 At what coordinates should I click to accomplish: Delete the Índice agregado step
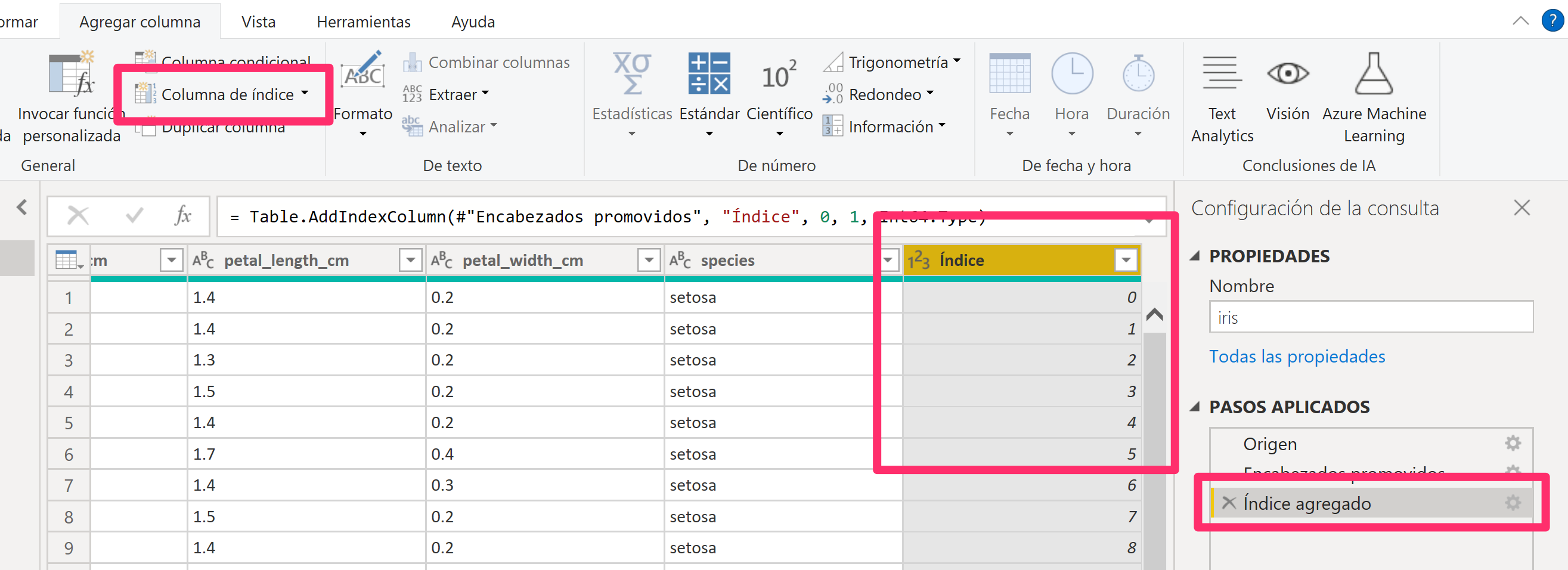click(x=1229, y=503)
